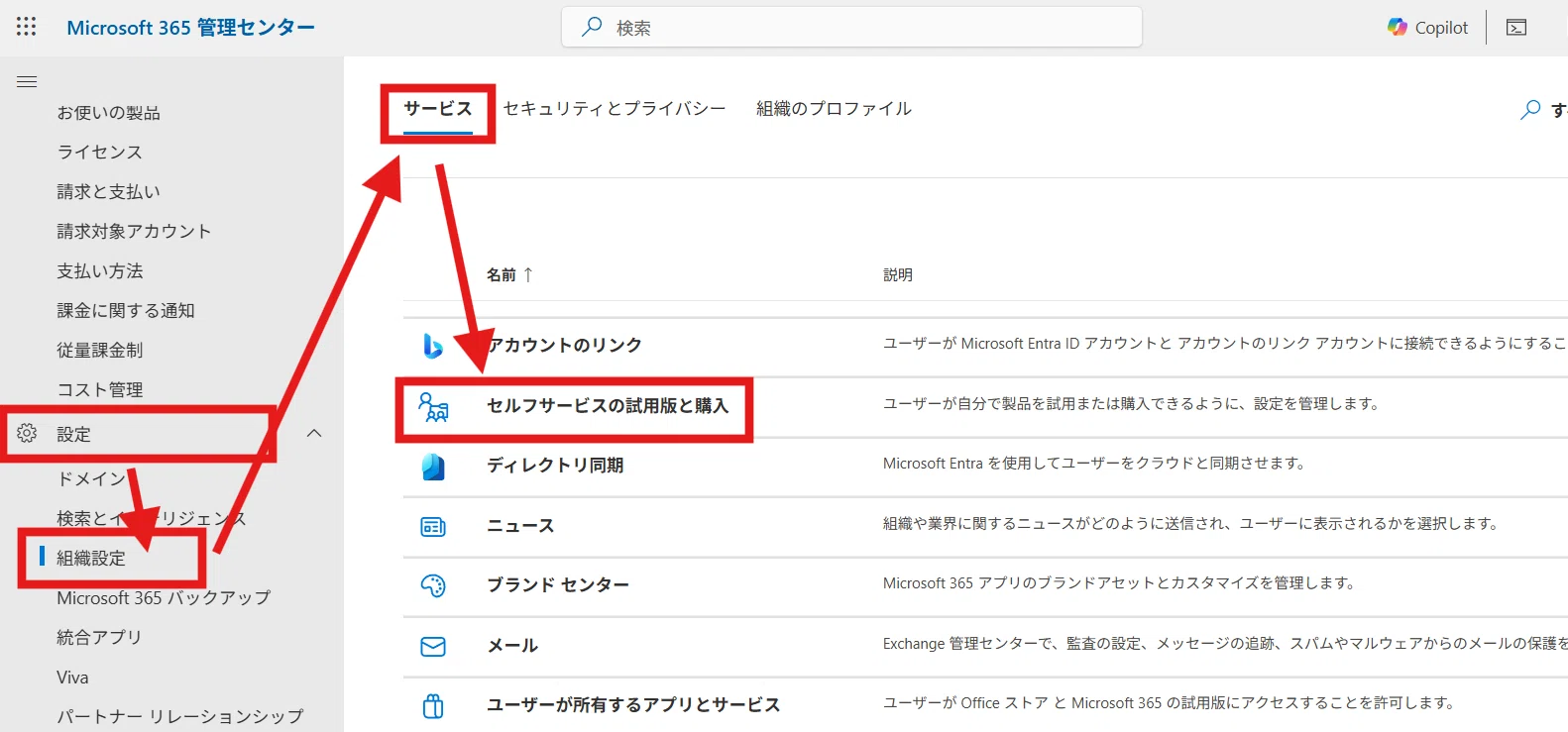Click the settings gear icon in sidebar
This screenshot has width=1568, height=732.
click(x=27, y=433)
